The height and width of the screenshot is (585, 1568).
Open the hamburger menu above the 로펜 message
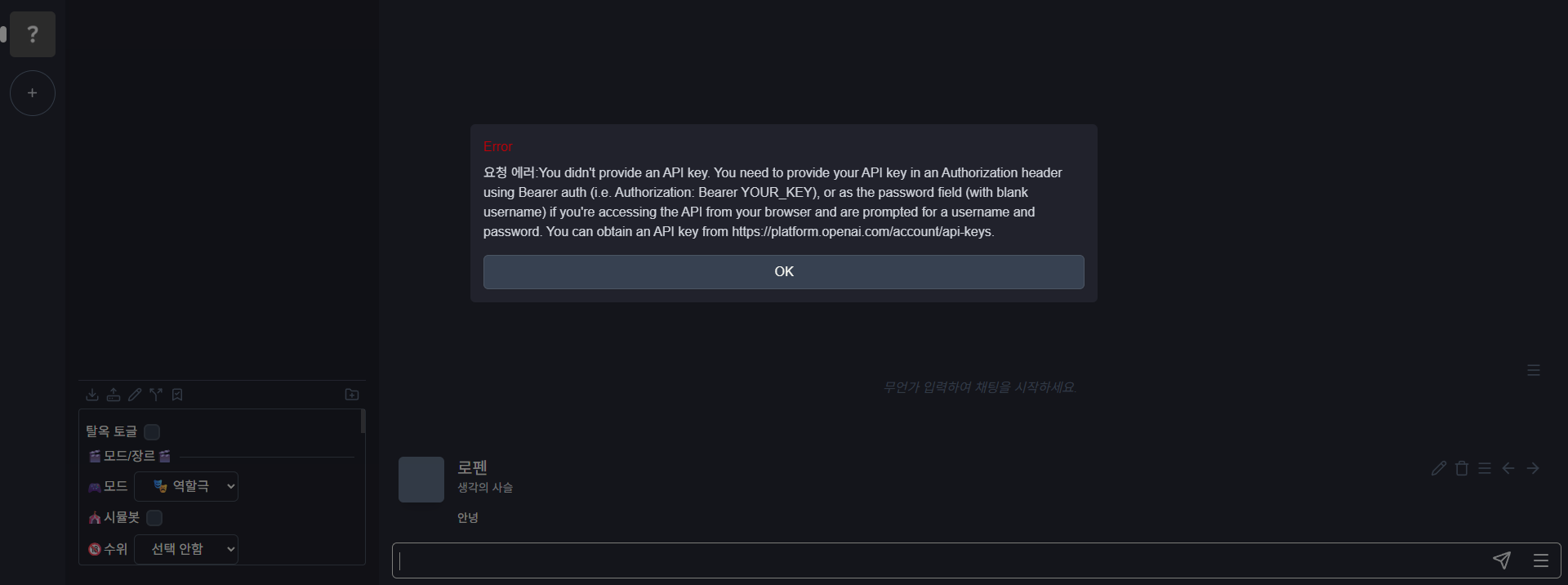tap(1534, 370)
